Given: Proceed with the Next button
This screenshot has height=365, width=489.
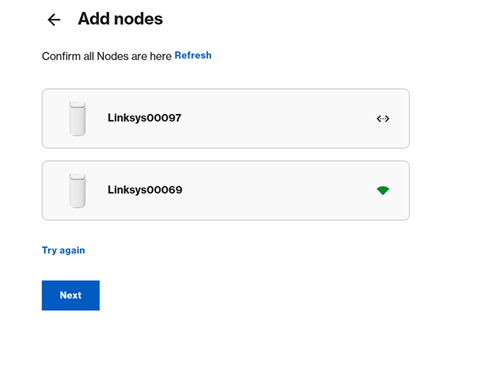Looking at the screenshot, I should click(x=71, y=295).
